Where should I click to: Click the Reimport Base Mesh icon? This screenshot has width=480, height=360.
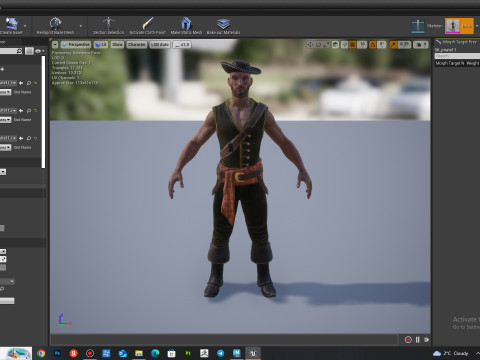(55, 23)
